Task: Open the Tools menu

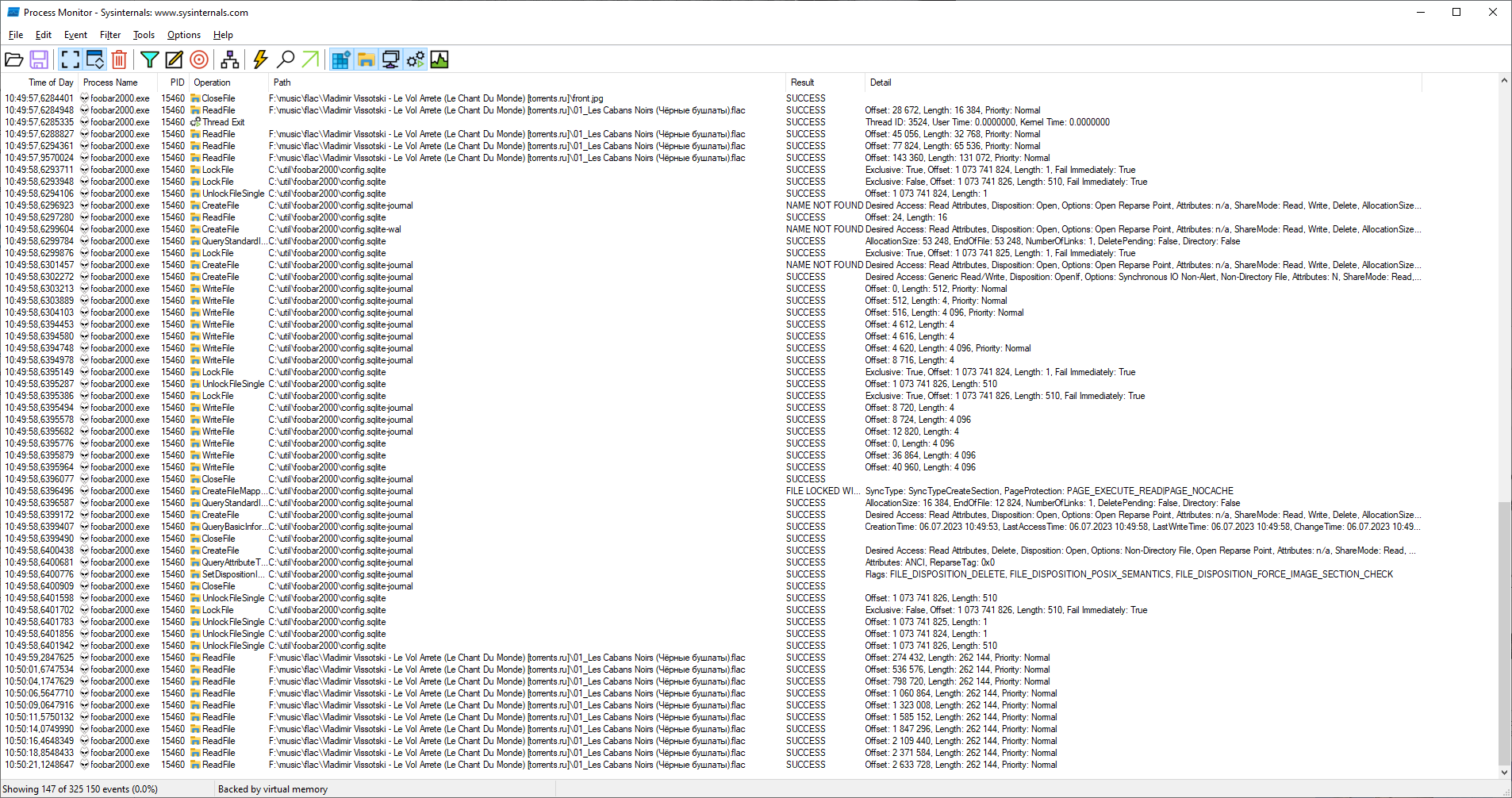Action: (144, 35)
